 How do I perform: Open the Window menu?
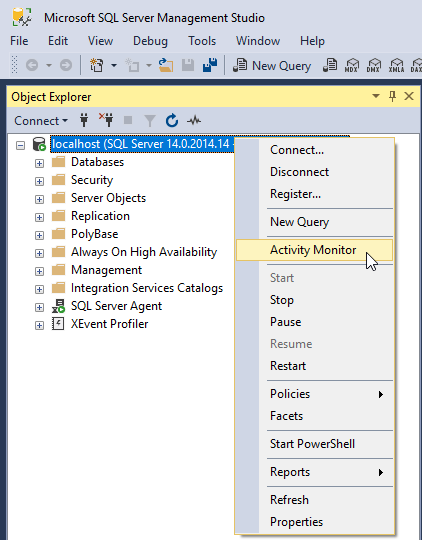pos(258,41)
